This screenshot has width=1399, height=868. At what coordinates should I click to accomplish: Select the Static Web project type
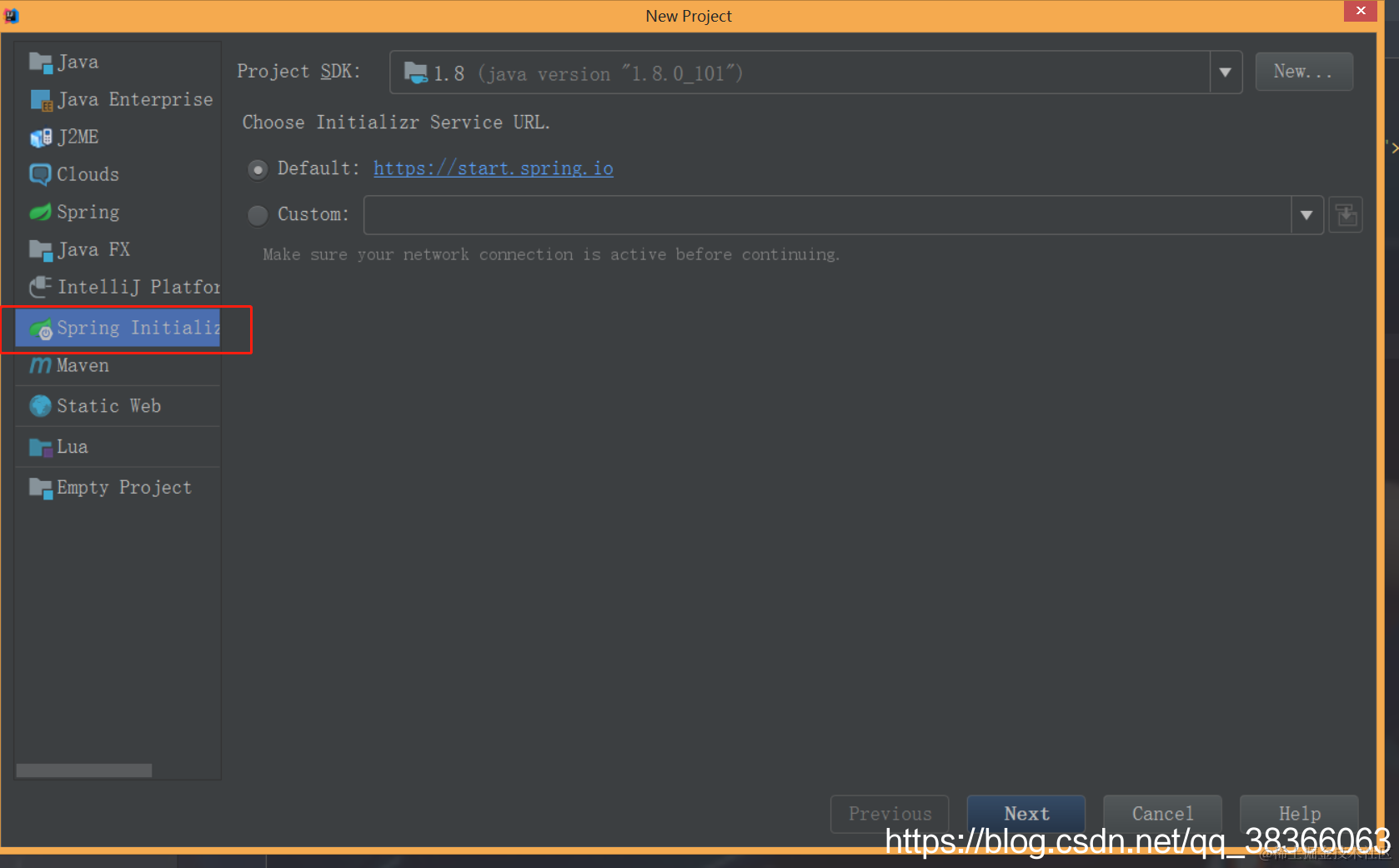(x=118, y=406)
